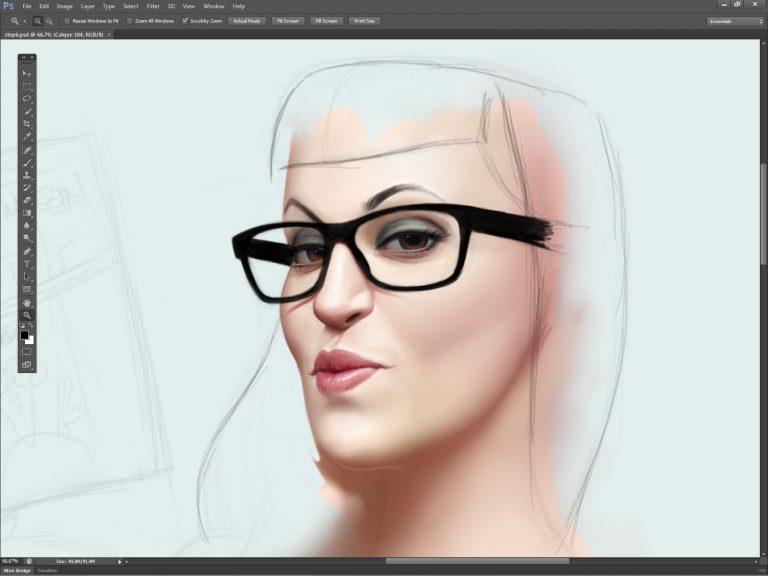Switch to the Timeline tab
Image resolution: width=768 pixels, height=576 pixels.
tap(47, 571)
